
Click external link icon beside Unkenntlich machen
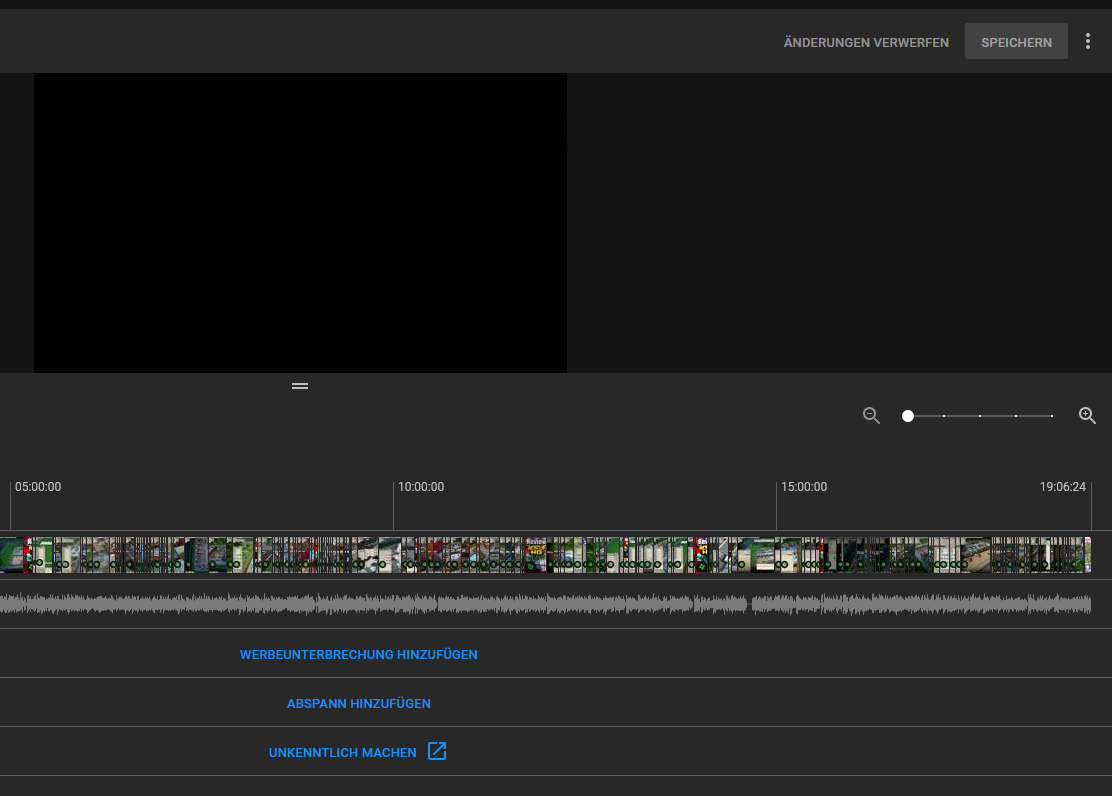pyautogui.click(x=437, y=751)
